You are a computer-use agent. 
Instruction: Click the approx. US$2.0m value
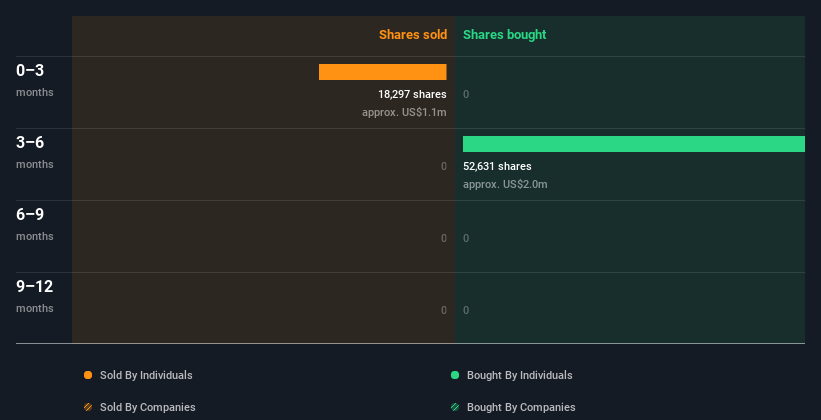tap(505, 184)
